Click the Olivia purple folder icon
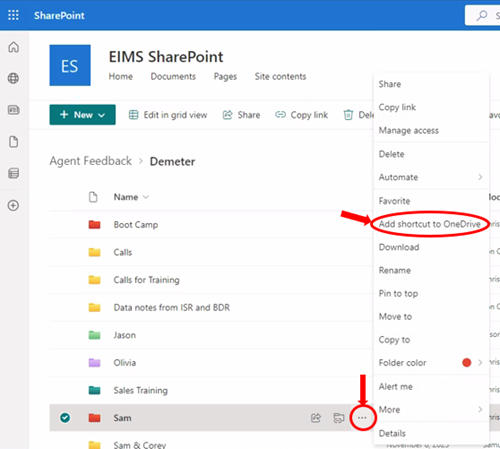Image resolution: width=500 pixels, height=449 pixels. [x=94, y=362]
